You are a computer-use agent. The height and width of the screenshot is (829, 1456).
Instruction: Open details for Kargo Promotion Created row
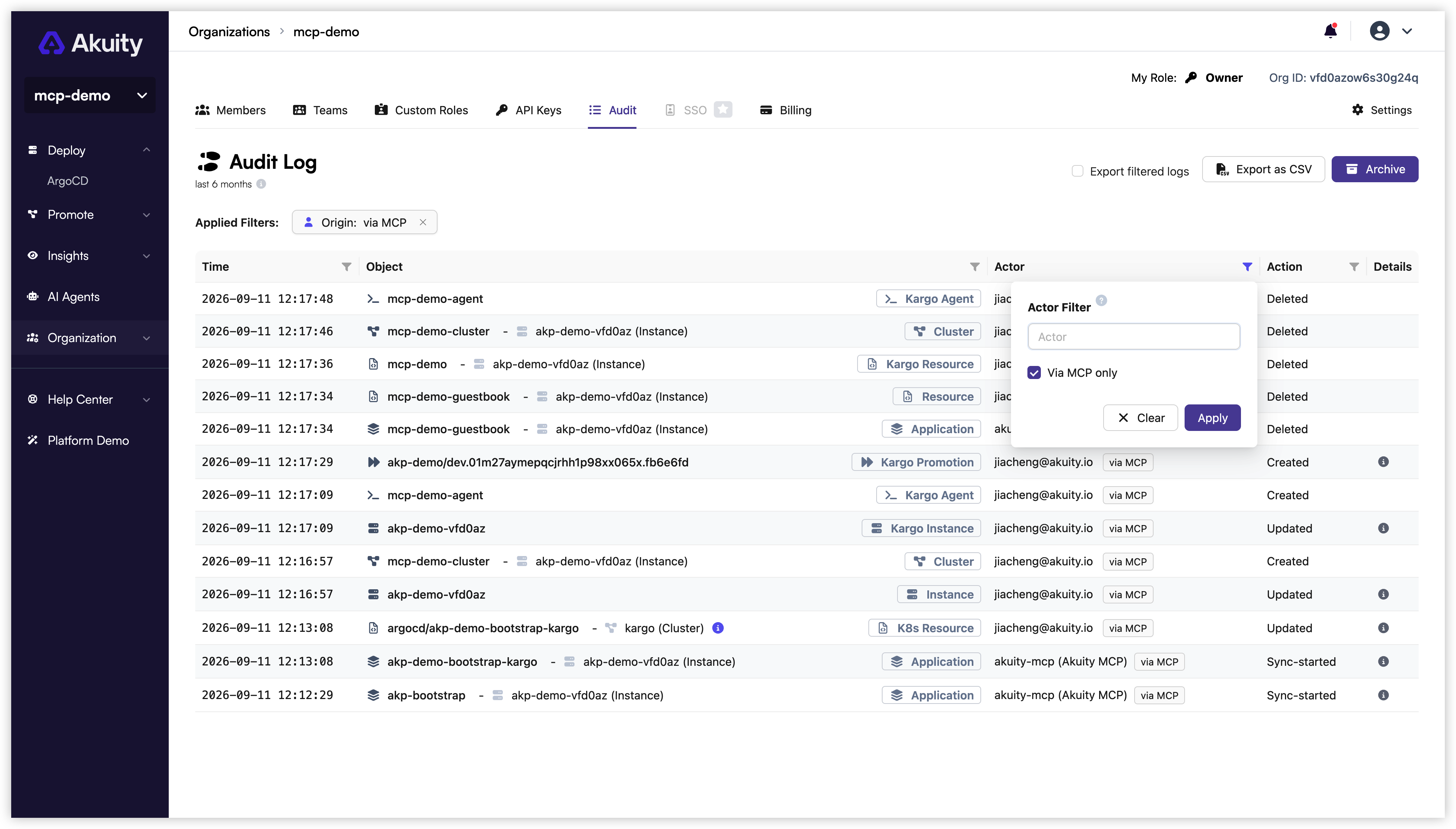[1383, 462]
